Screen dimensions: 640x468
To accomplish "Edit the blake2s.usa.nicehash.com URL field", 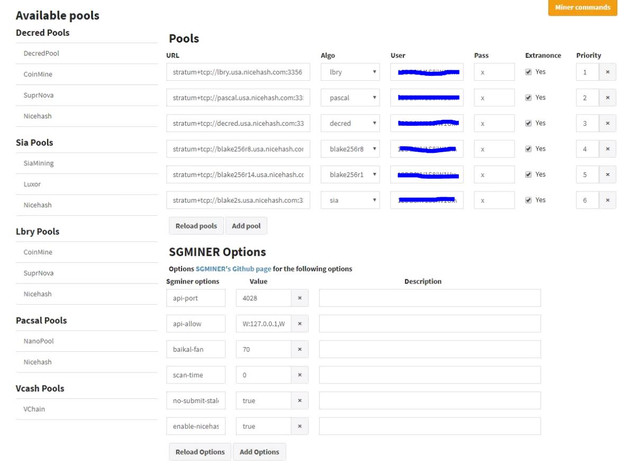I will tap(238, 200).
